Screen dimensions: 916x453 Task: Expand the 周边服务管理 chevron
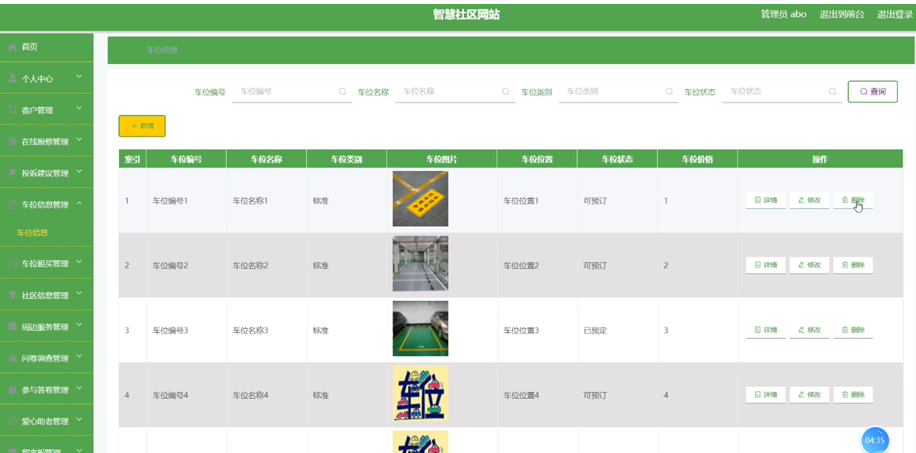[79, 326]
